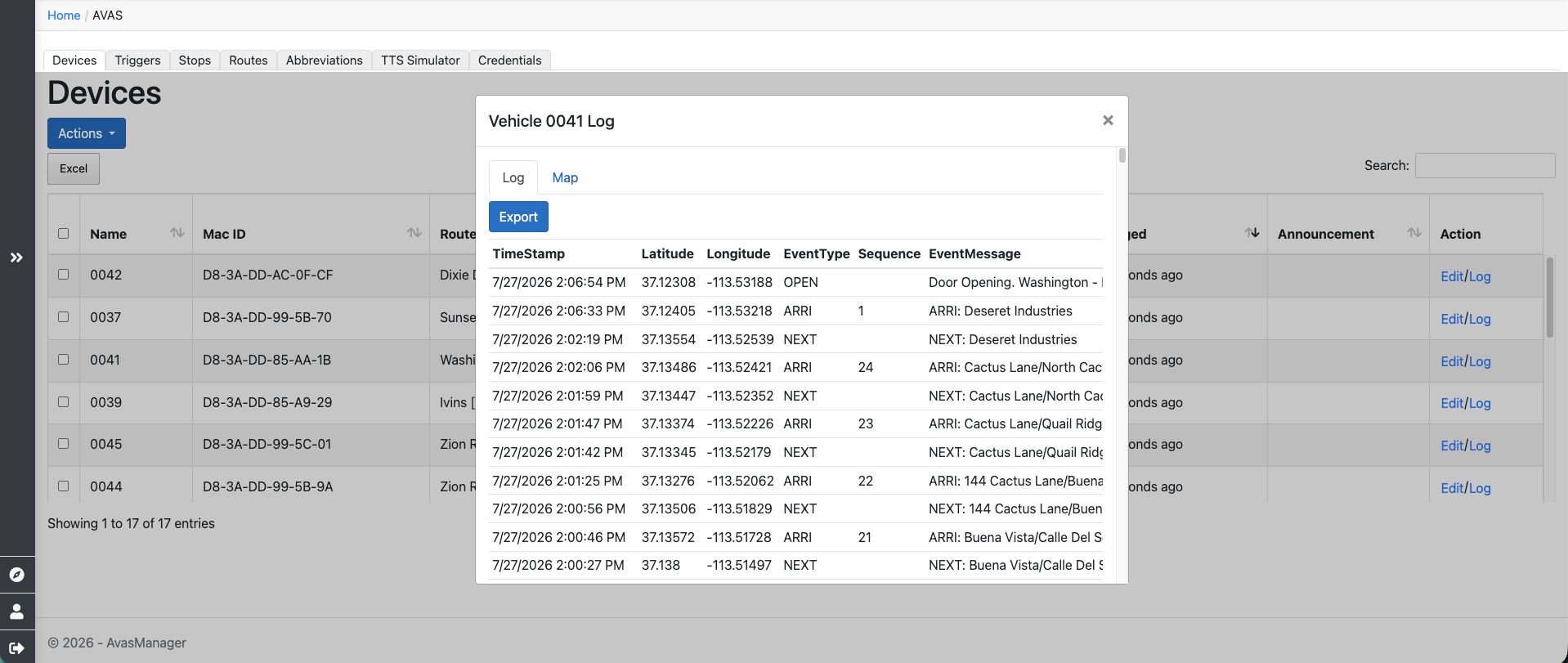This screenshot has width=1568, height=663.
Task: Click Log link for device 0039
Action: 1480,403
